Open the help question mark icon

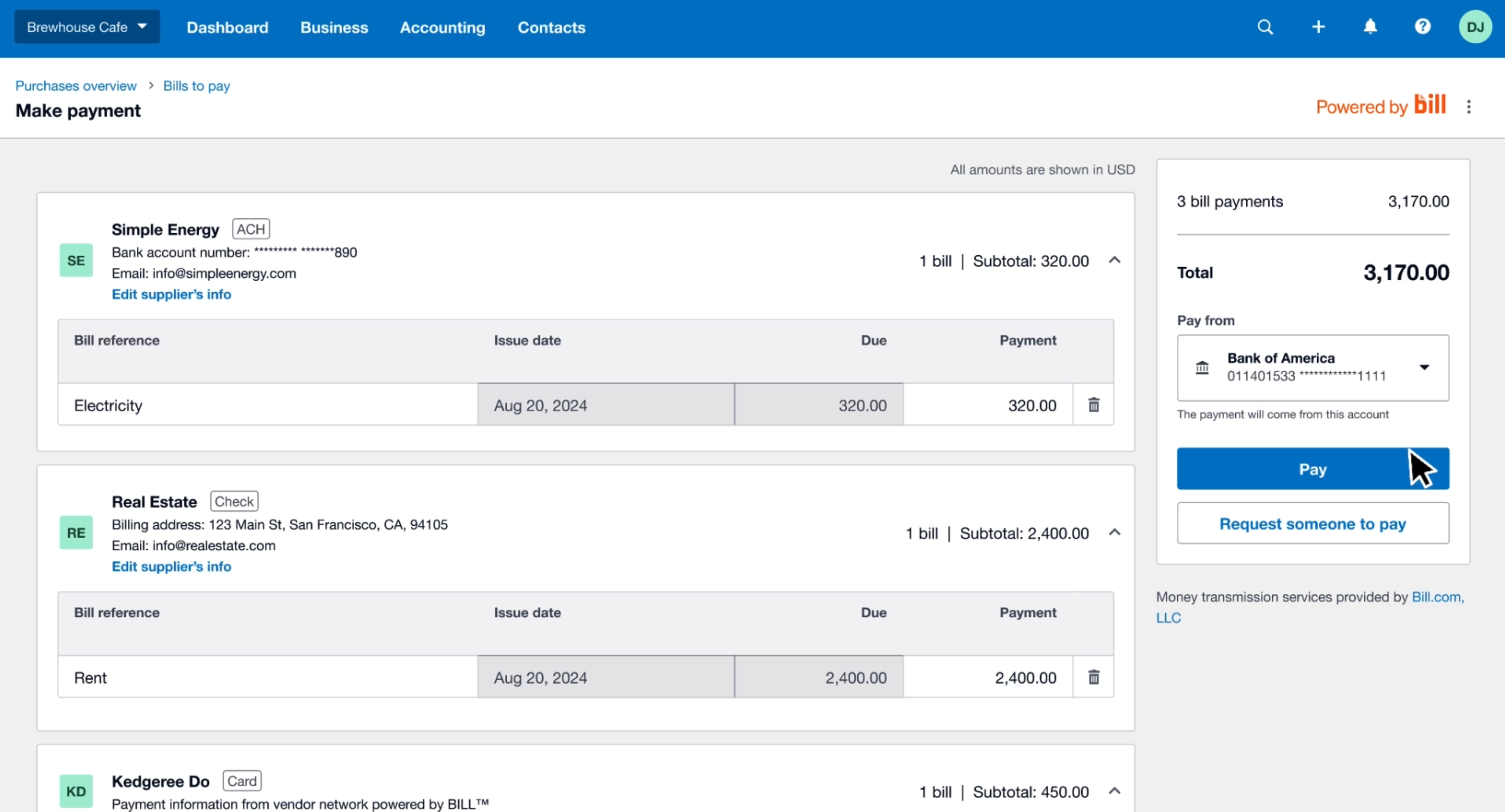click(x=1423, y=27)
